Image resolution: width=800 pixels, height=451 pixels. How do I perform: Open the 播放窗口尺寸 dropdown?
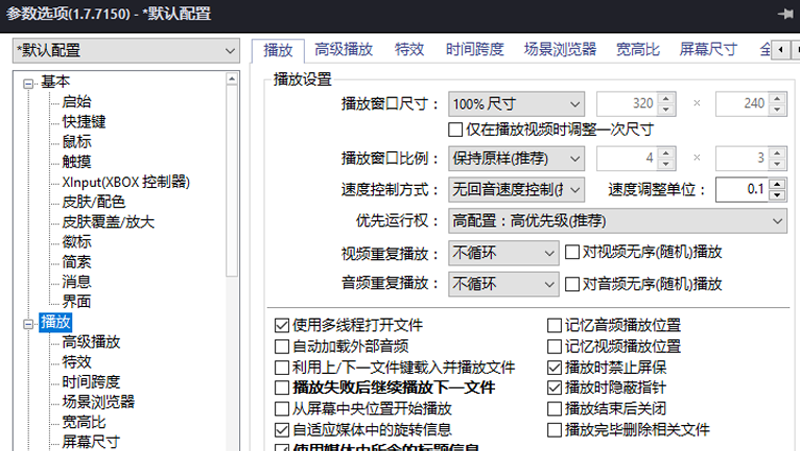pyautogui.click(x=516, y=104)
